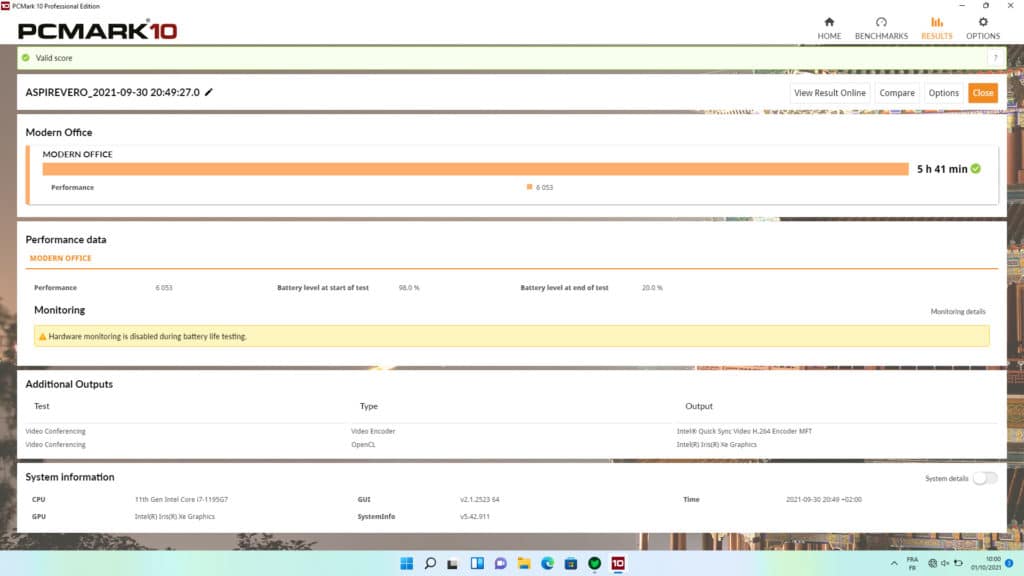
Task: Click the PCMark 10 logo
Action: coord(97,30)
